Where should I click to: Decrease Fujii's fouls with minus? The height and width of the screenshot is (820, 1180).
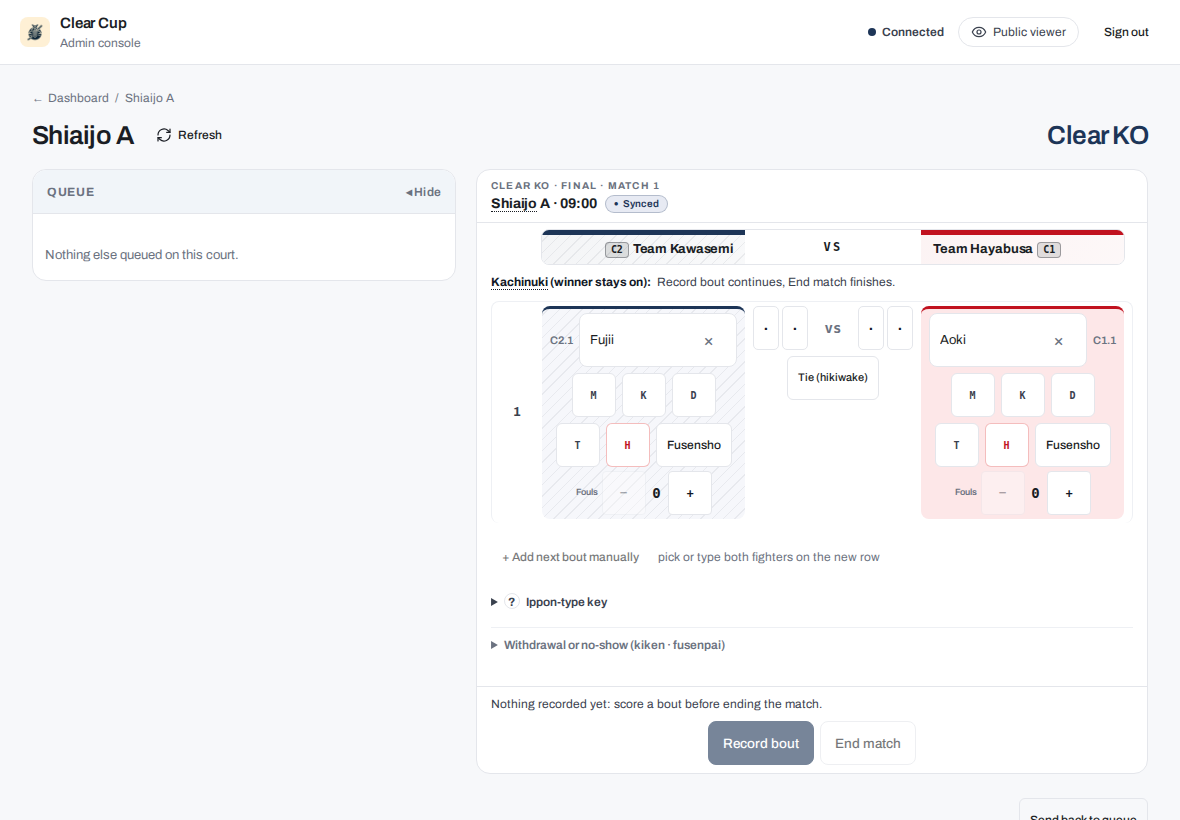(x=623, y=494)
